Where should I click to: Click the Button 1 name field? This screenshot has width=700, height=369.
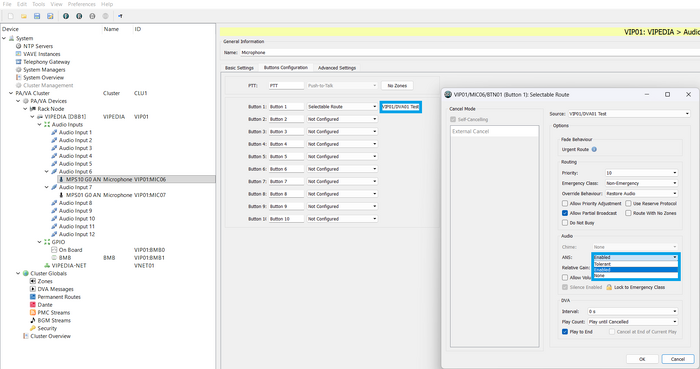pyautogui.click(x=286, y=107)
